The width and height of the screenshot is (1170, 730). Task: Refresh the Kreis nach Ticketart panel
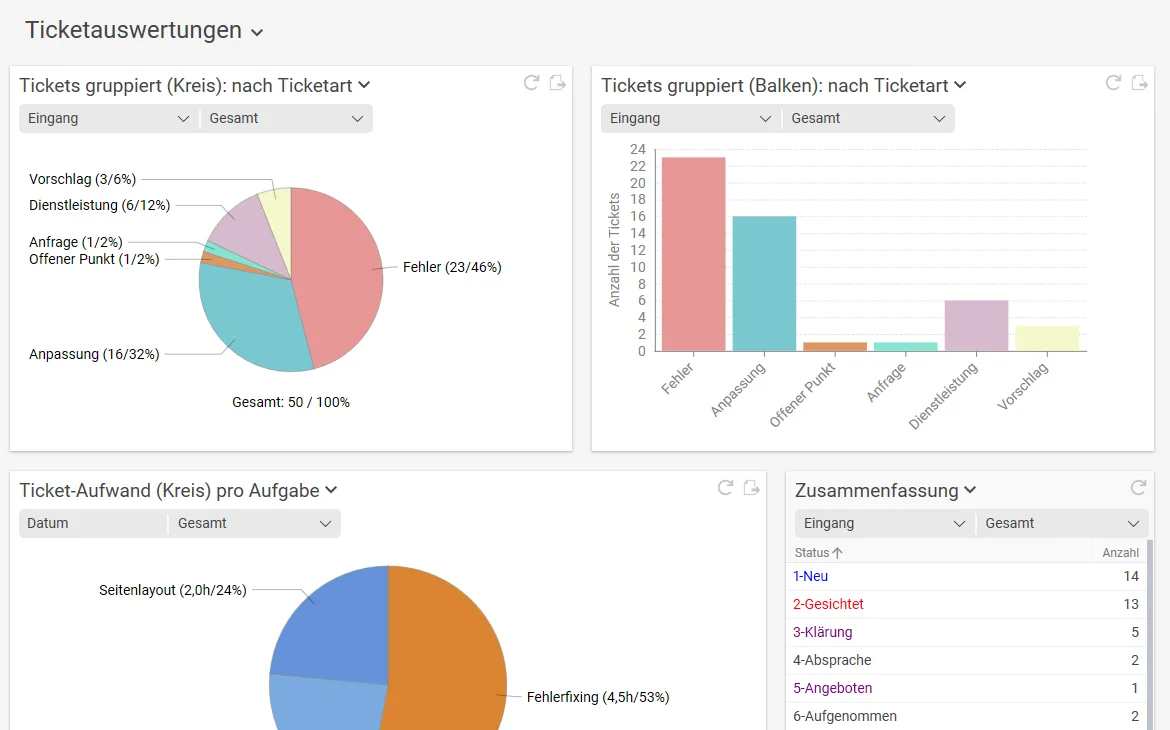pos(531,83)
